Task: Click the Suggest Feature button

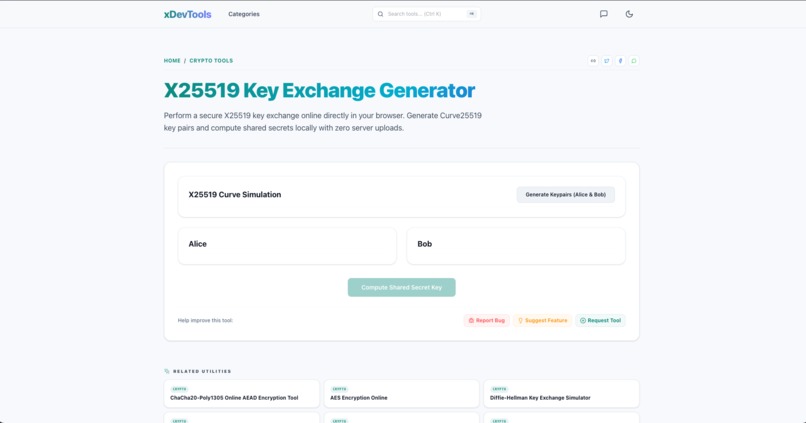Action: 542,320
